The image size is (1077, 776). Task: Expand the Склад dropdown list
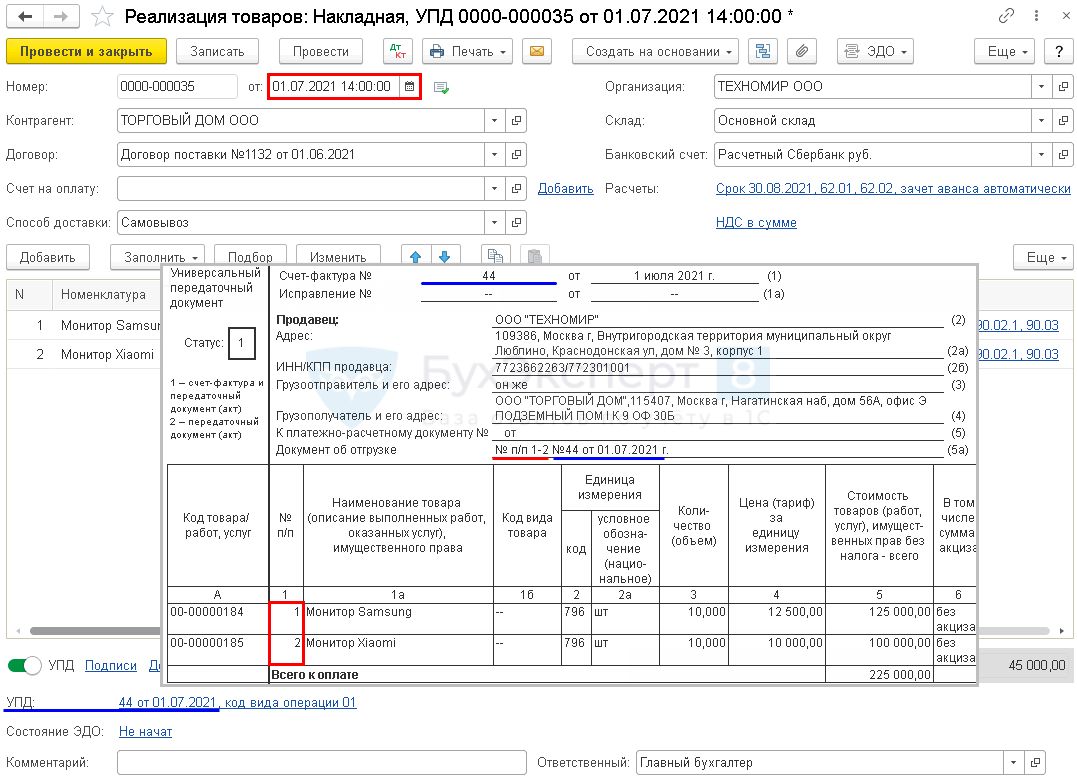tap(1041, 121)
